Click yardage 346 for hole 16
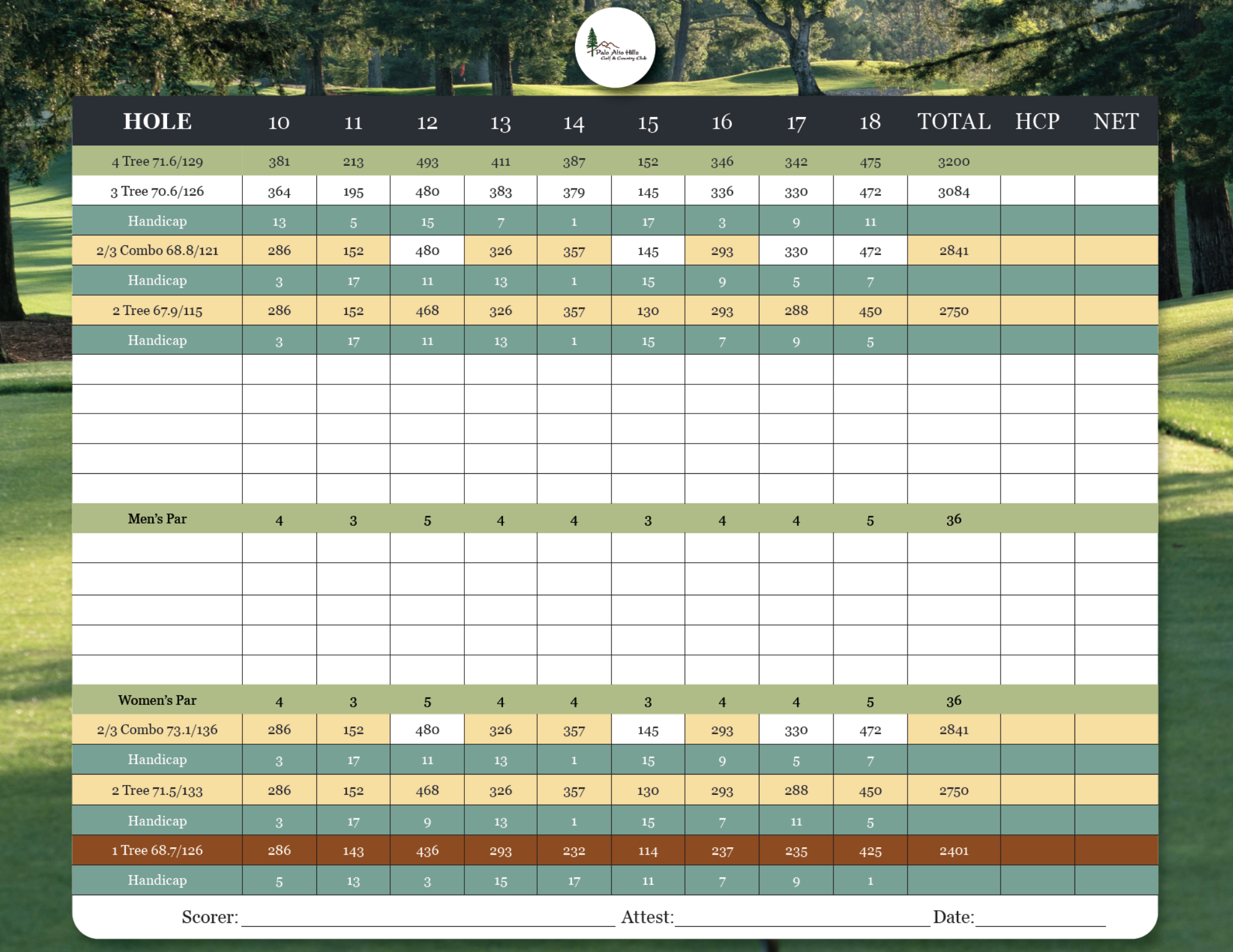This screenshot has width=1233, height=952. (x=722, y=162)
